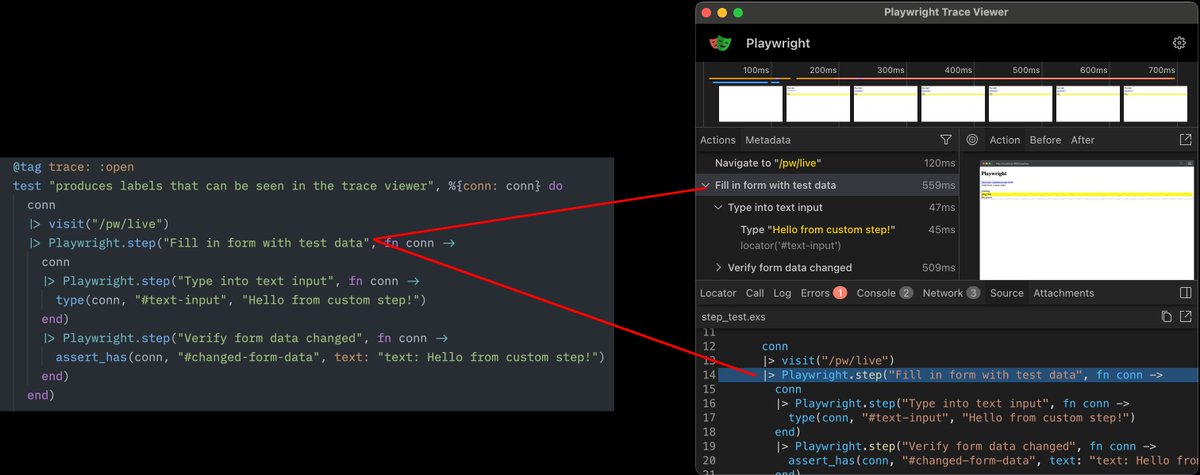1200x475 pixels.
Task: Click source line 13 visit("/pw/live")
Action: click(827, 360)
